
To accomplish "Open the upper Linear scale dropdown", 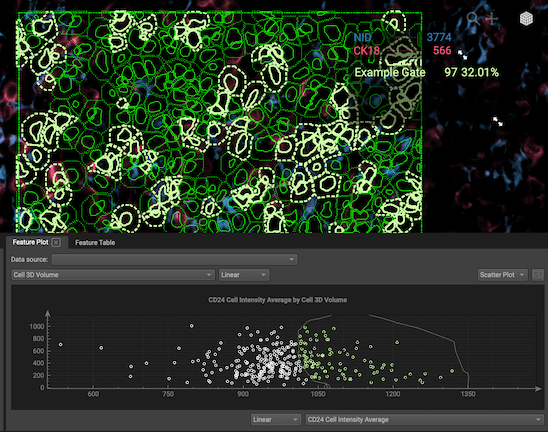I will tap(244, 275).
